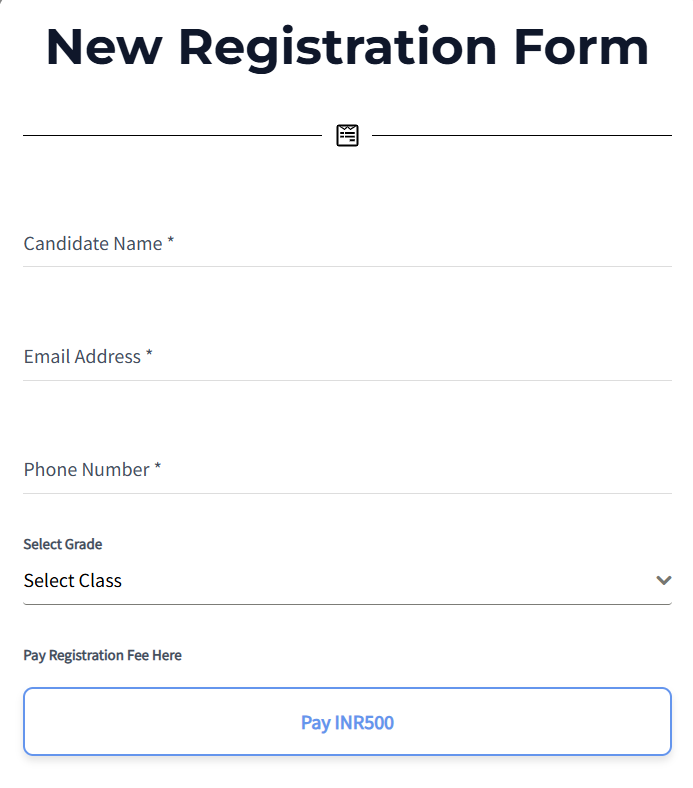Click the asterisk after Candidate Name
The width and height of the screenshot is (693, 788).
click(x=171, y=243)
